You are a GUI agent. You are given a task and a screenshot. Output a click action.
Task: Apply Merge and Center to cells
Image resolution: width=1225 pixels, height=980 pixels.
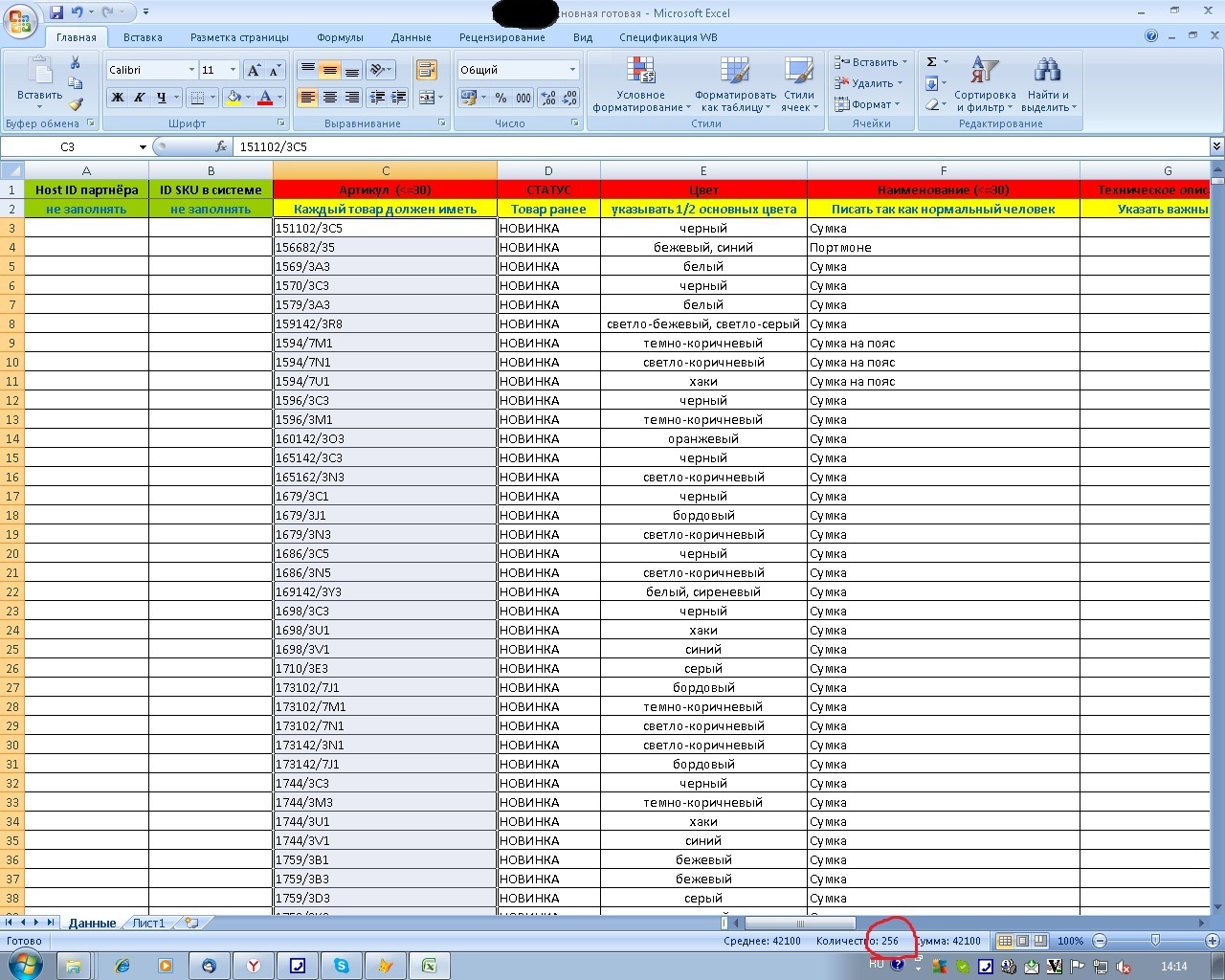pos(427,97)
